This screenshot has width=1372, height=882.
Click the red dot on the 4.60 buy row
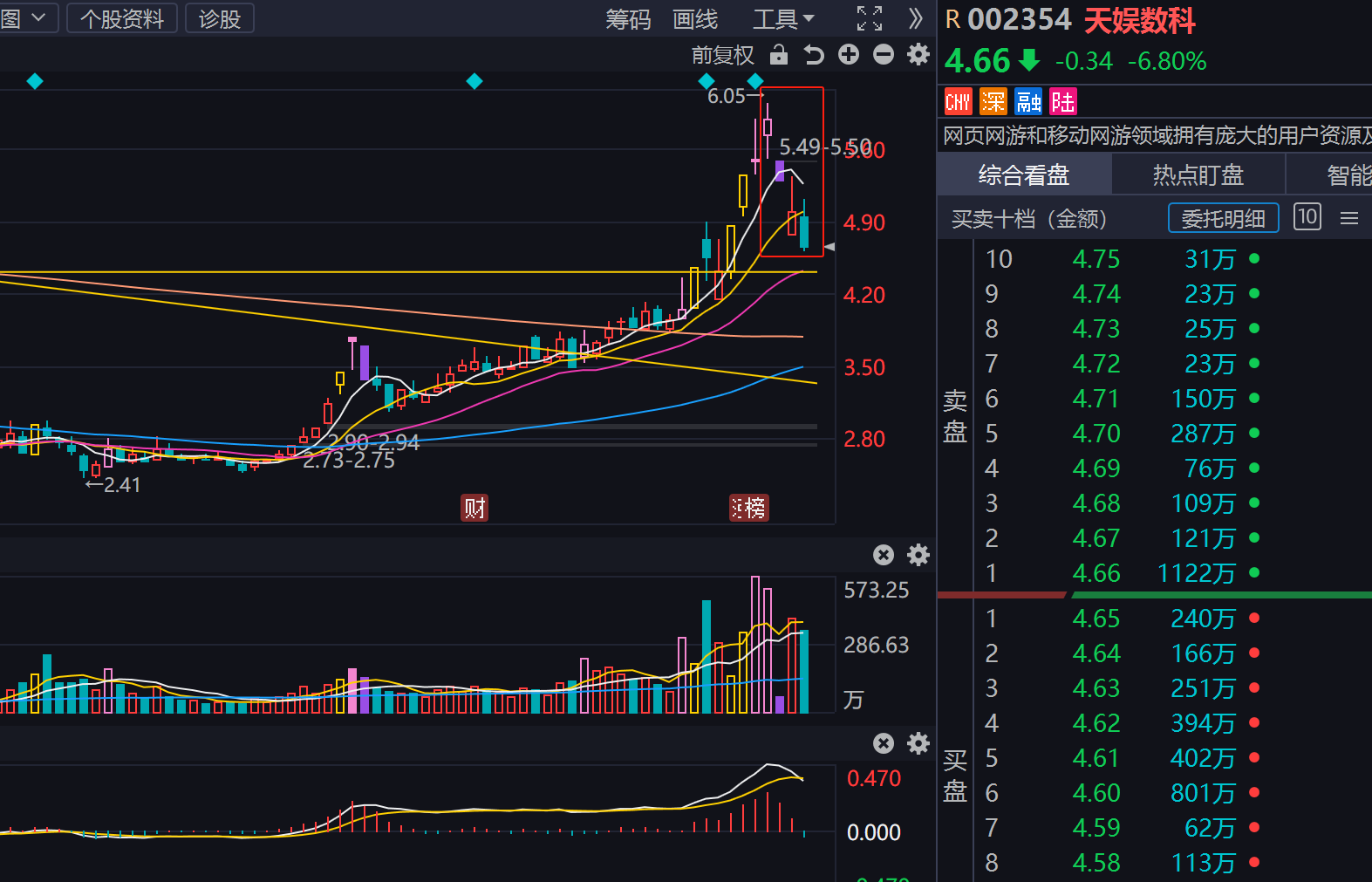pos(1254,793)
